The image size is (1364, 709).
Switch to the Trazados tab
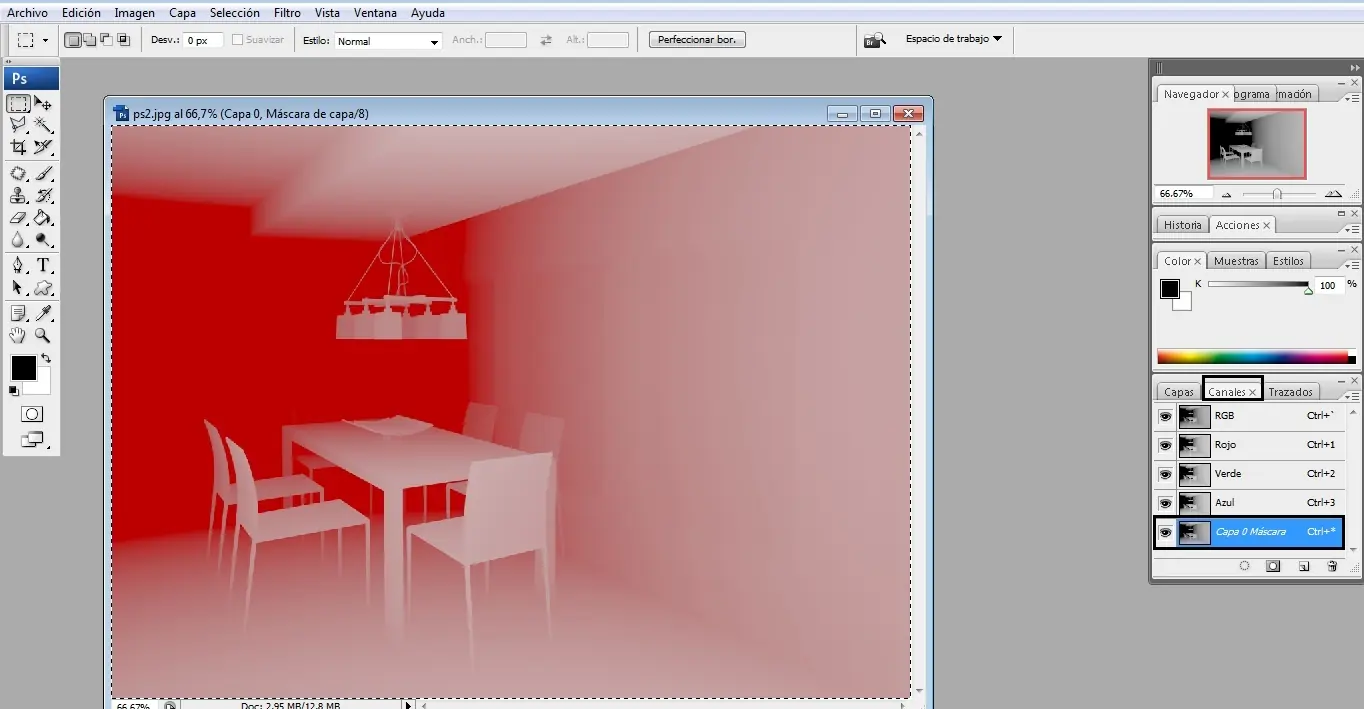click(x=1290, y=392)
